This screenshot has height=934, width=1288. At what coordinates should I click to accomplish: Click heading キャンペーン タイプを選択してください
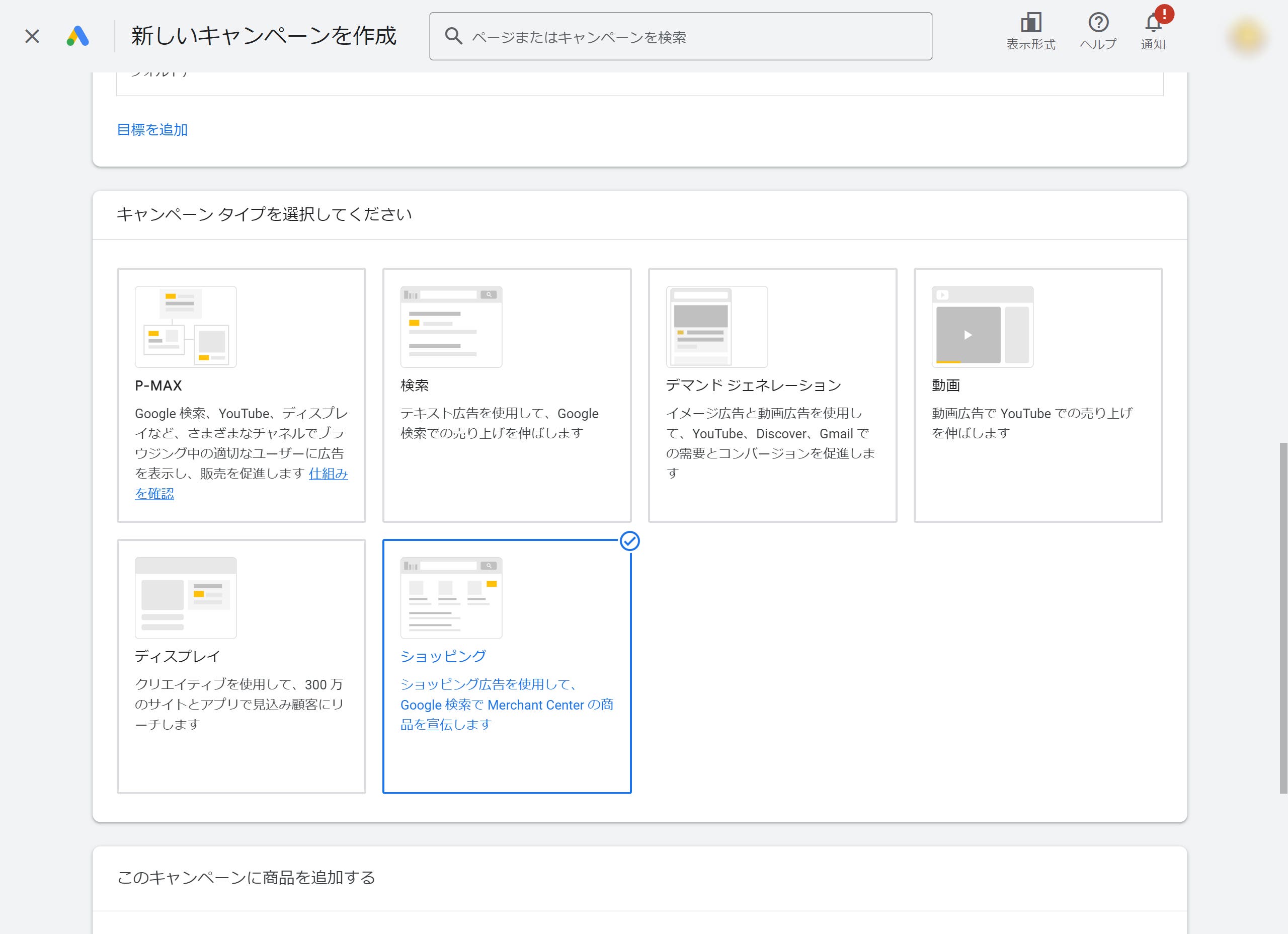click(264, 214)
